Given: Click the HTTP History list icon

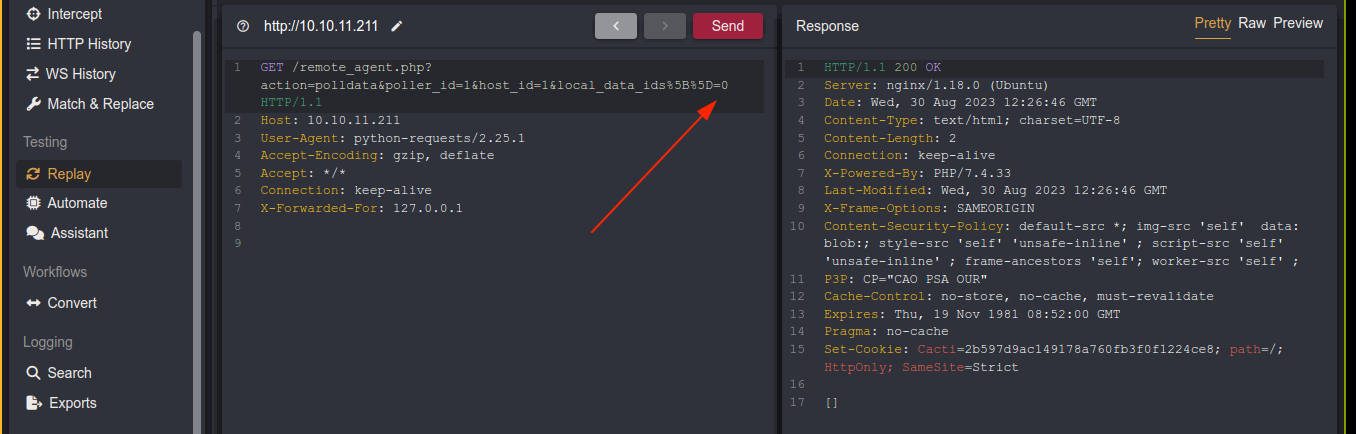Looking at the screenshot, I should [x=33, y=44].
